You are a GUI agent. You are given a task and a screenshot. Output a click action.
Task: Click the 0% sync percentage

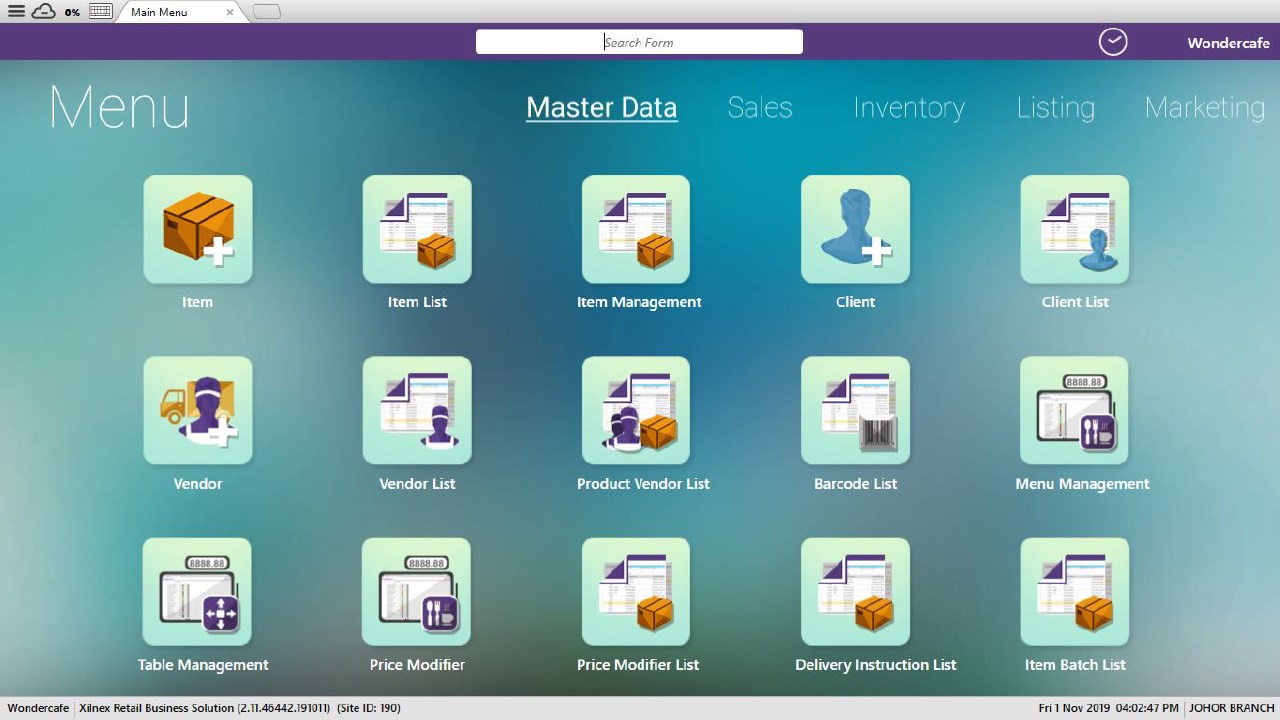72,12
